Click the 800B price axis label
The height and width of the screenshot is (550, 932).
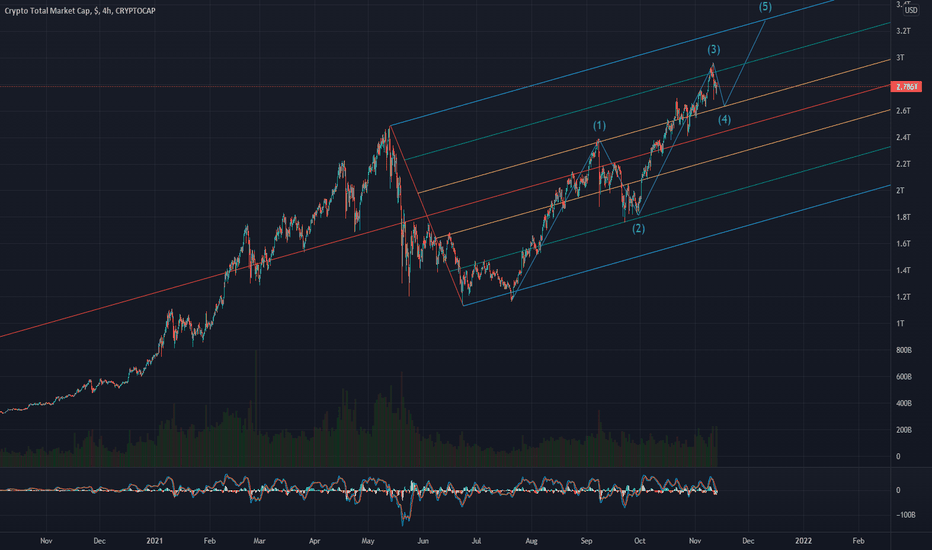pyautogui.click(x=903, y=350)
